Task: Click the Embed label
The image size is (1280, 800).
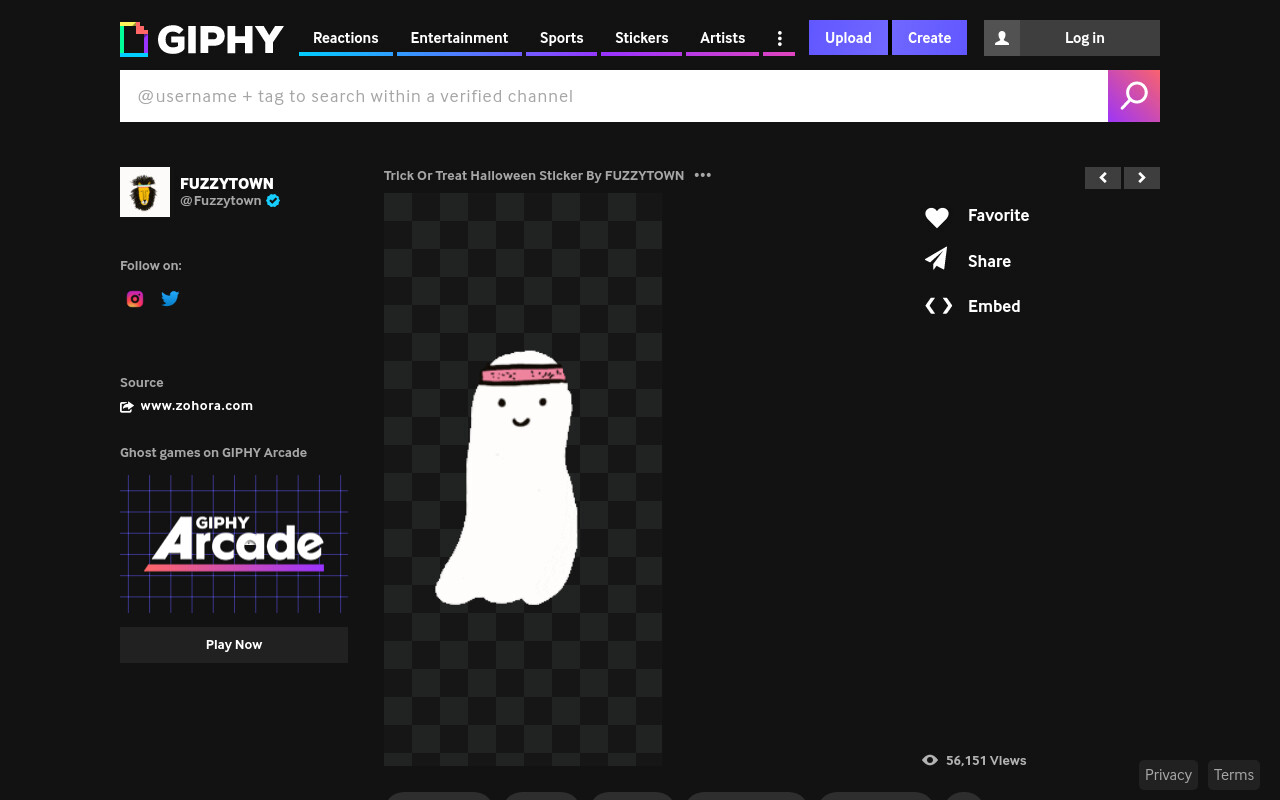Action: [994, 306]
